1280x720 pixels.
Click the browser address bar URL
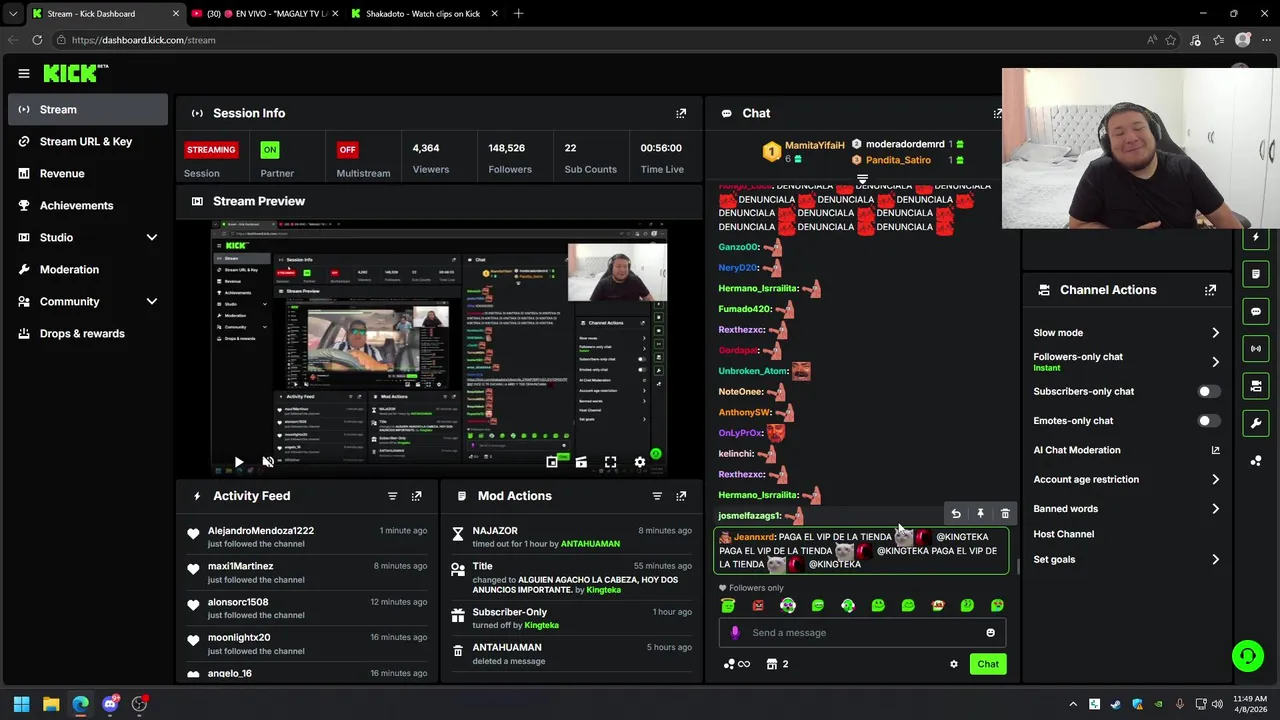144,40
